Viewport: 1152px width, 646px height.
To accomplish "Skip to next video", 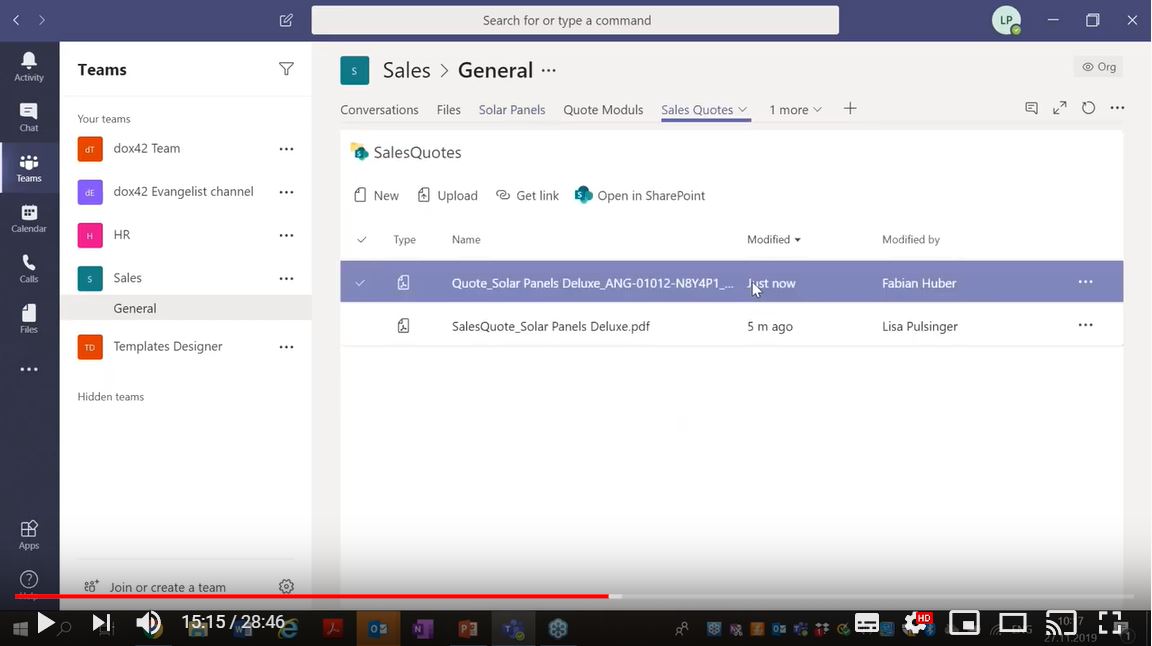I will coord(101,623).
